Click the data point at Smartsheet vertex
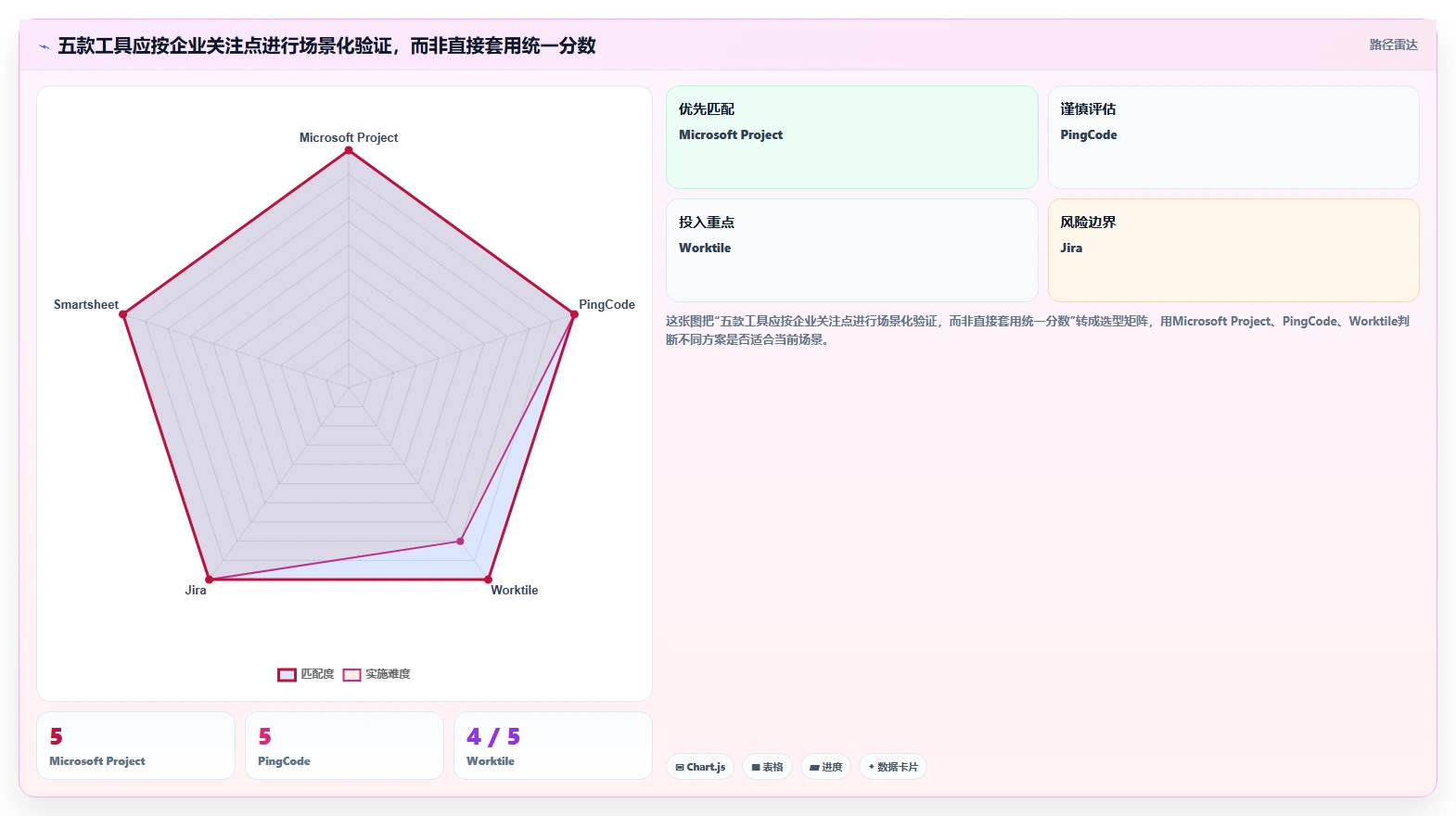1456x816 pixels. pos(122,314)
